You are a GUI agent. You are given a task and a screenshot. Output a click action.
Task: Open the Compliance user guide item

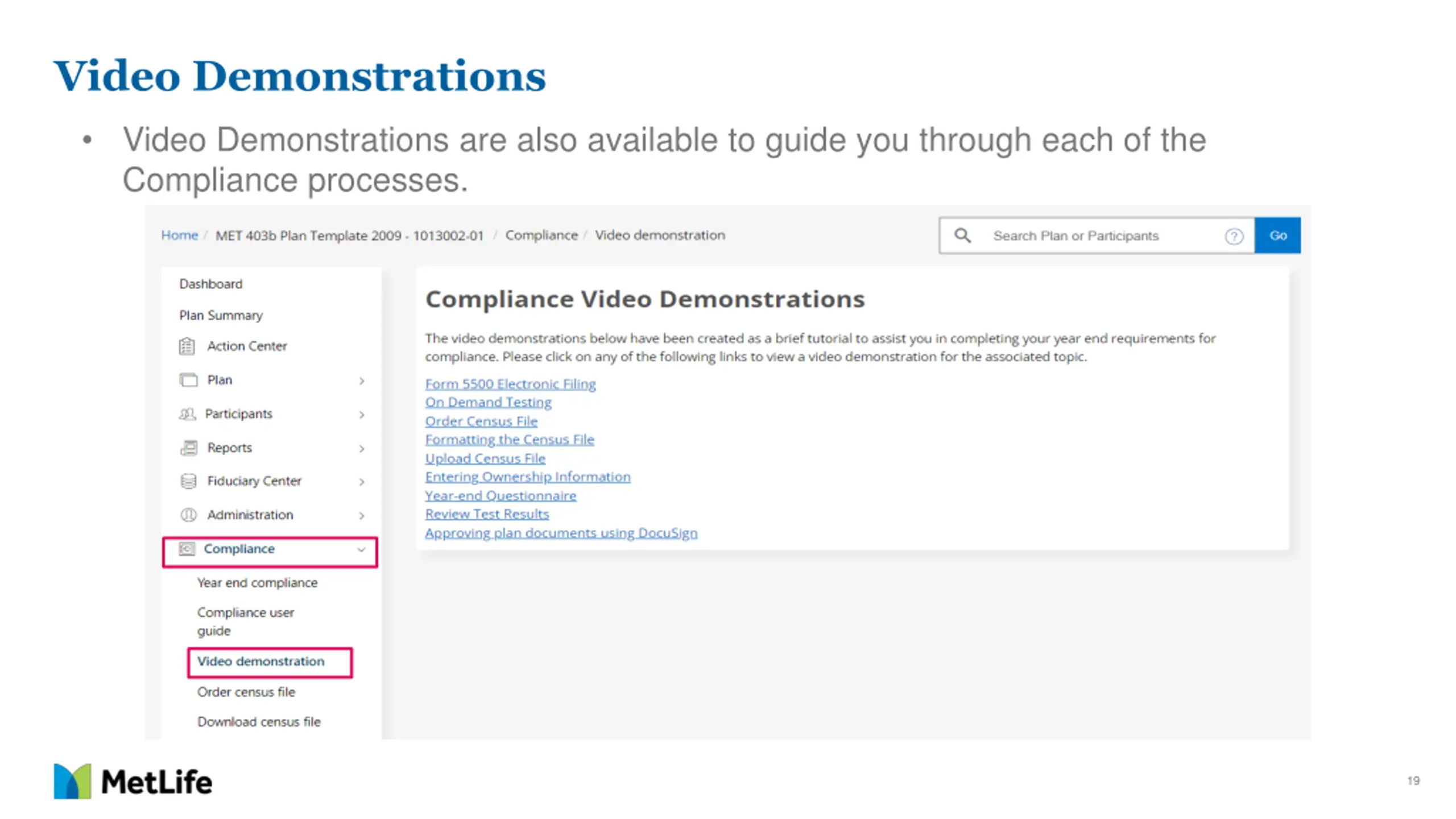coord(246,621)
